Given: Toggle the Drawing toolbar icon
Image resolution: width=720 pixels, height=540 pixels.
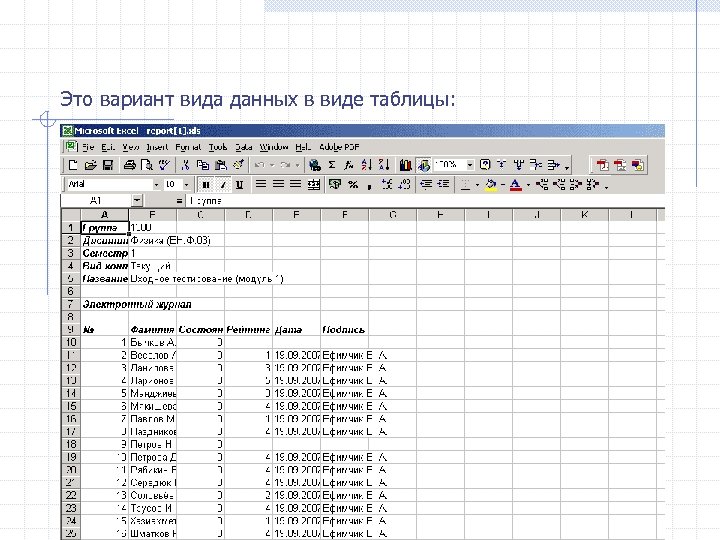Looking at the screenshot, I should click(423, 165).
